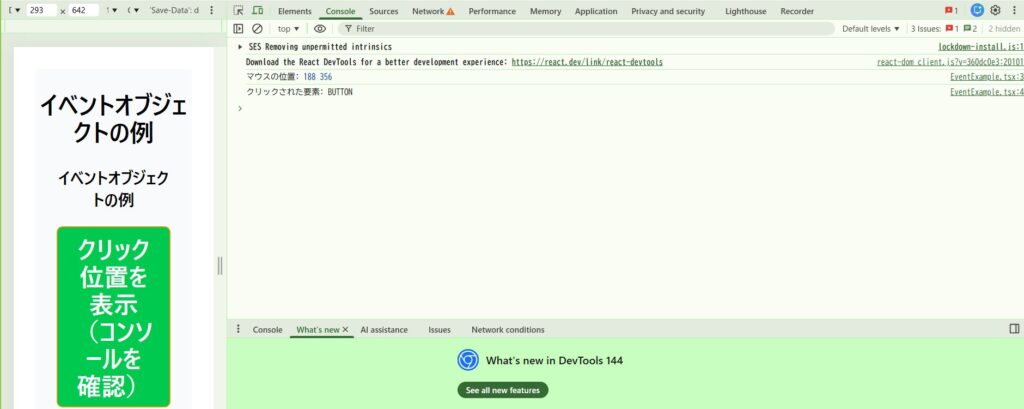Open the Default levels dropdown
1024x409 pixels.
tap(871, 29)
